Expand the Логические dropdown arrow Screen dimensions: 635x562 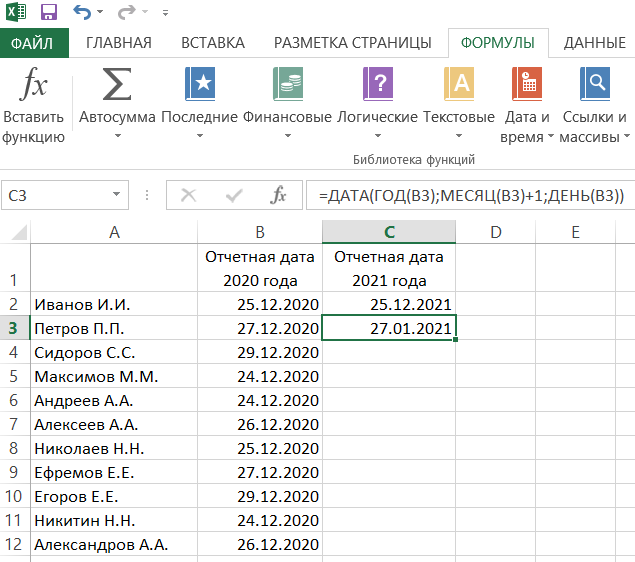pos(377,136)
